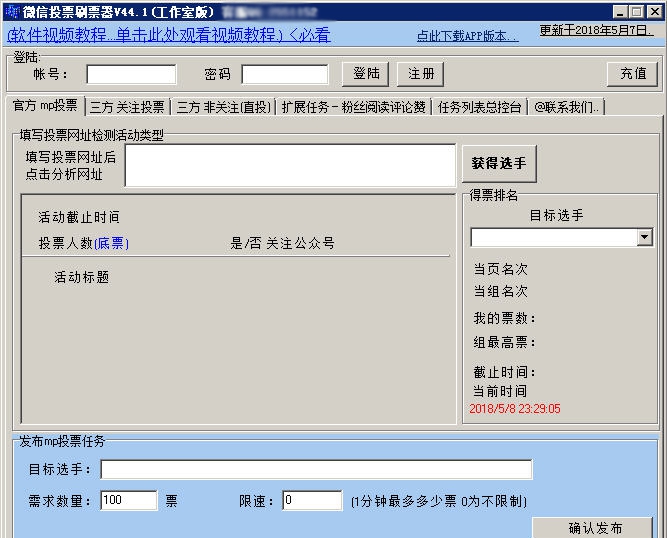
Task: Focus the 目标选手 field in 发布mp投票任务
Action: pos(316,470)
